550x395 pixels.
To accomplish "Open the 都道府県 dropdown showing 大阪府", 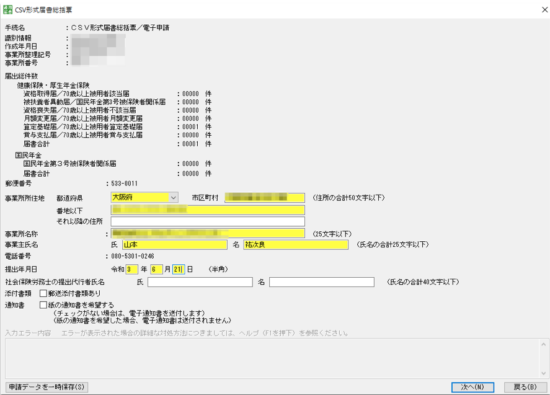I will coord(145,198).
